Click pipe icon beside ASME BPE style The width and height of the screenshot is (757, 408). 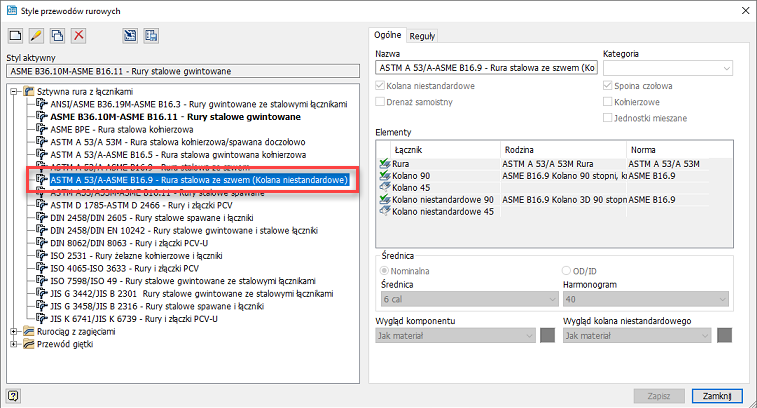42,129
